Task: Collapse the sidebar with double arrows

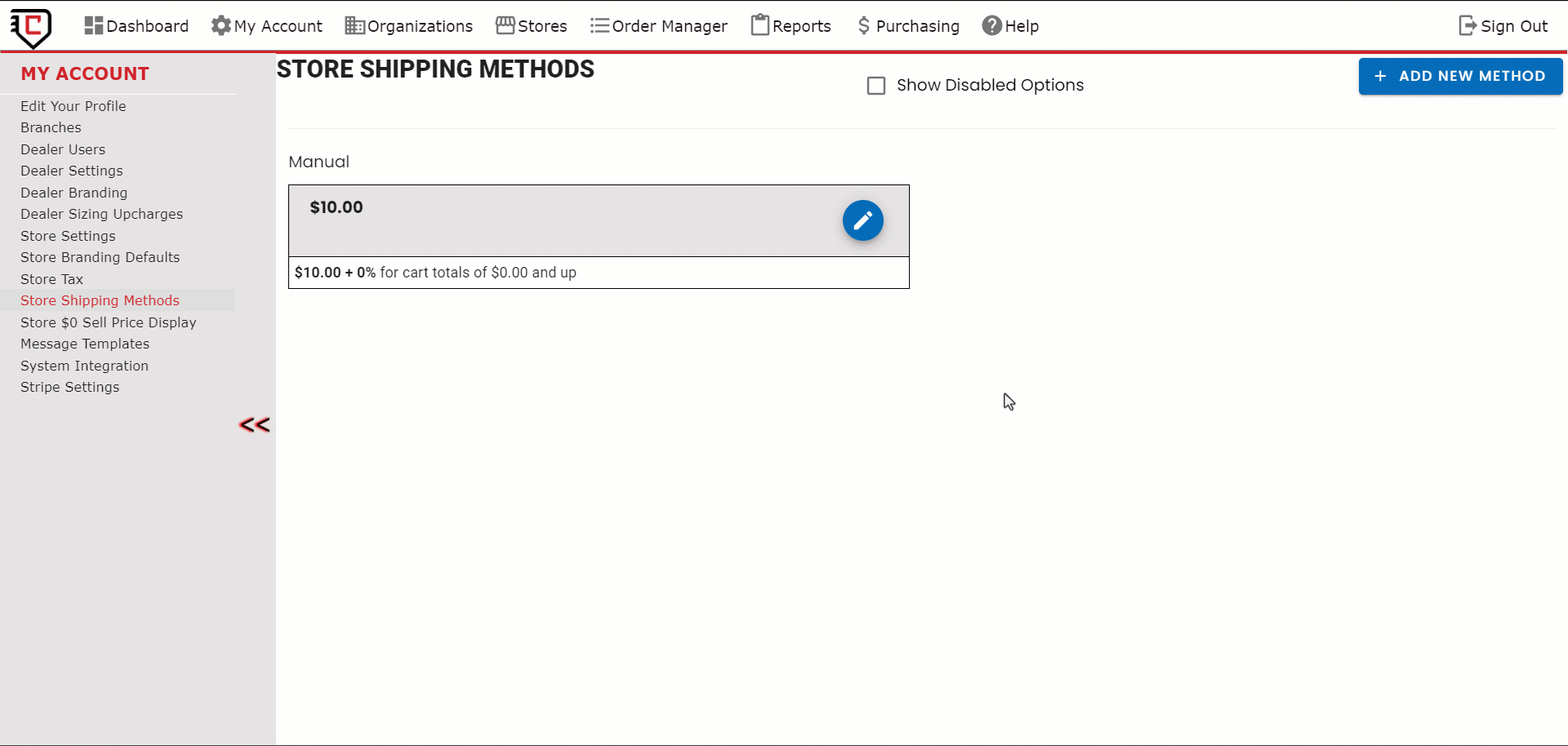Action: (x=254, y=425)
